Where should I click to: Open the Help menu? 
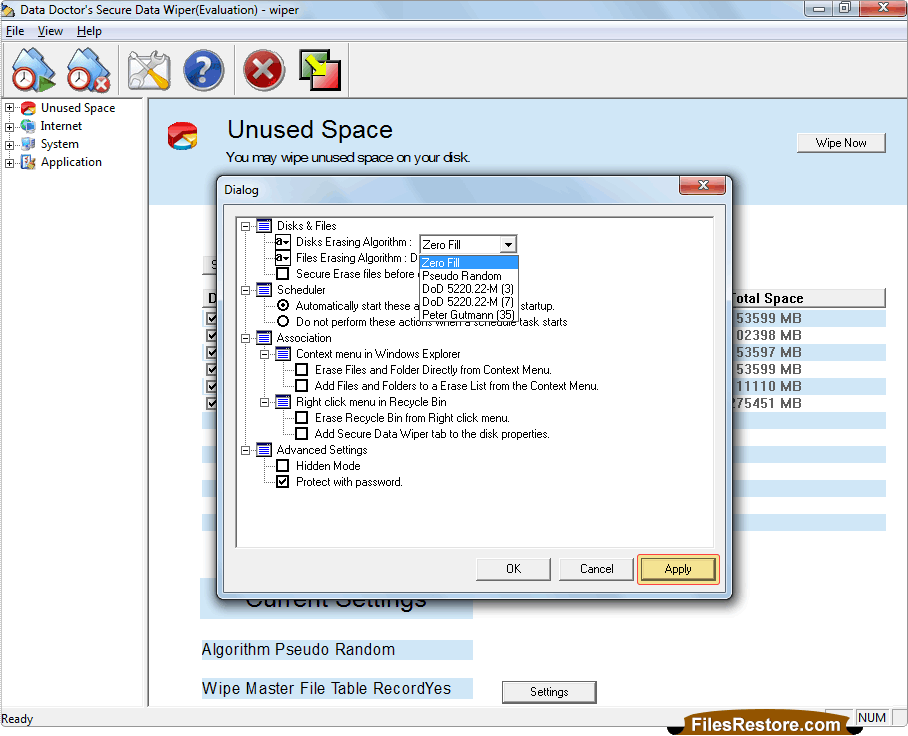(x=89, y=31)
